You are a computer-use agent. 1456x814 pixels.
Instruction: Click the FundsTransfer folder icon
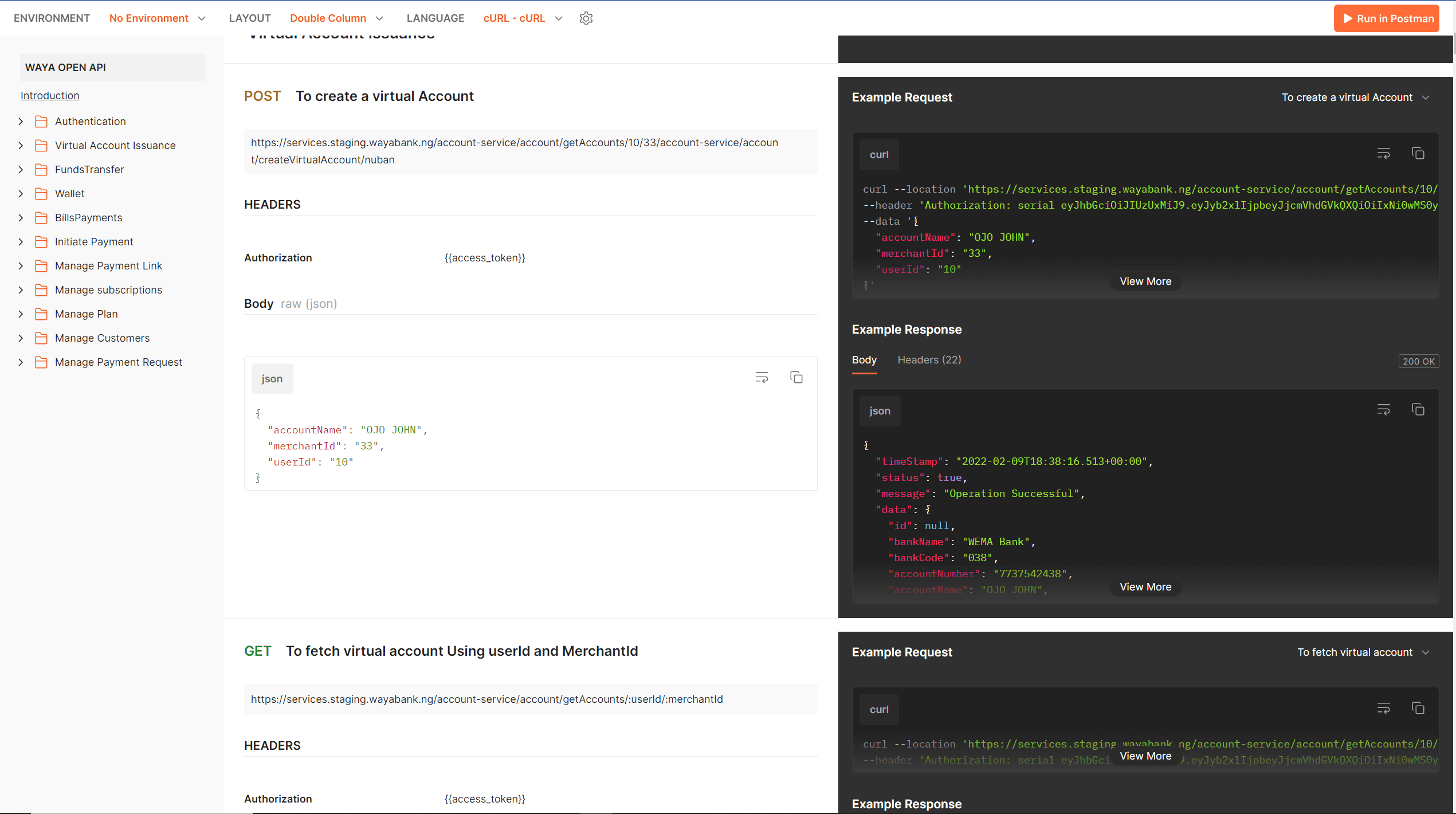pyautogui.click(x=41, y=170)
